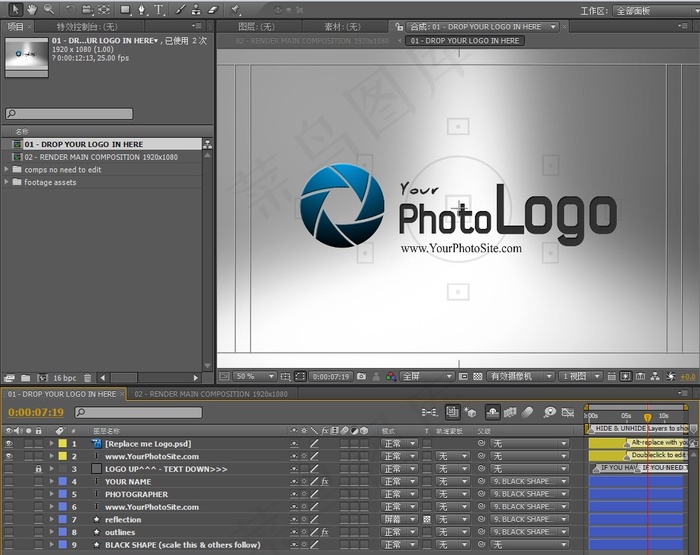The height and width of the screenshot is (555, 700).
Task: Click the interpret footage icon in Project panel
Action: pos(9,378)
